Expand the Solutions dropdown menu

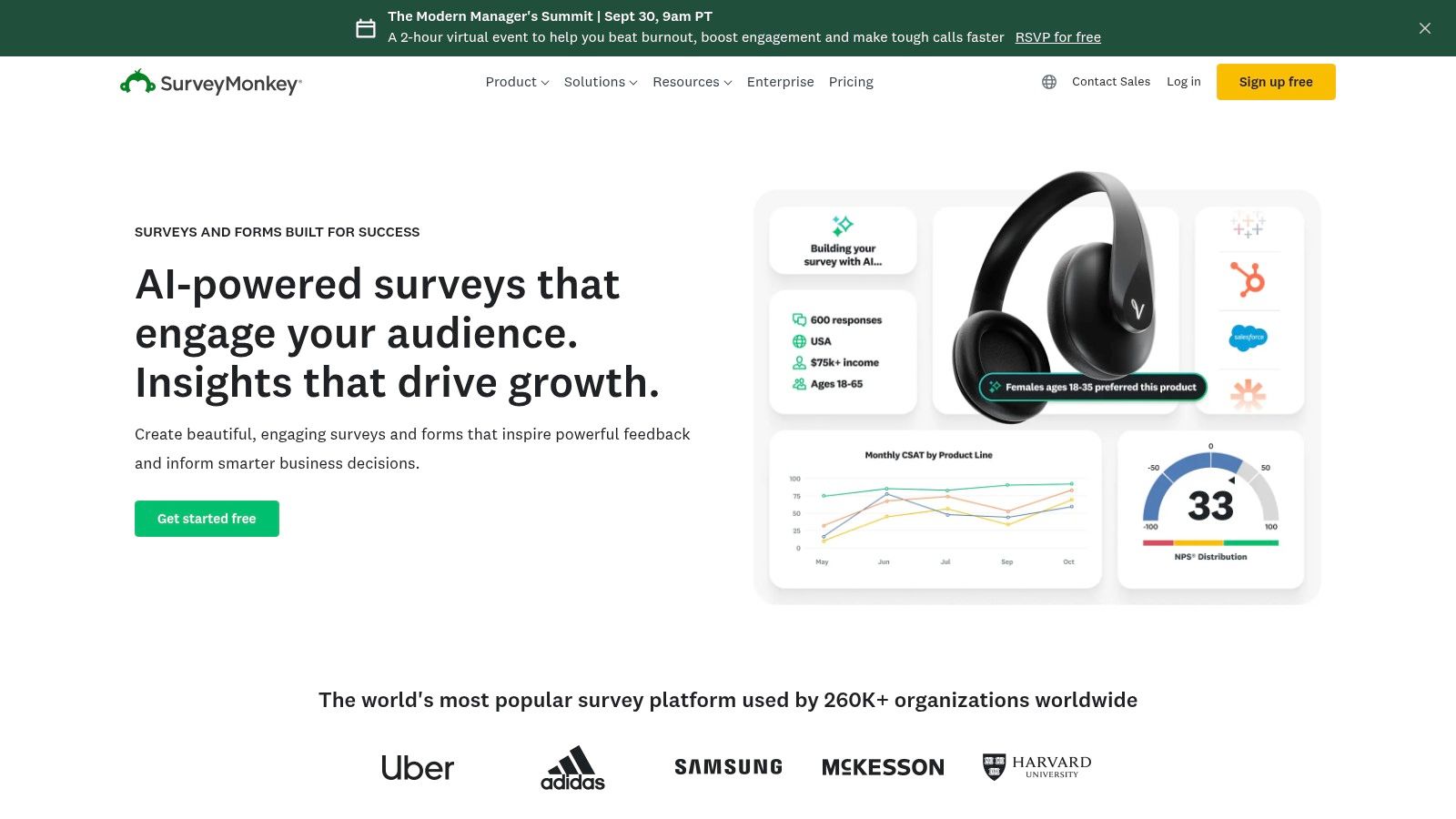click(601, 82)
